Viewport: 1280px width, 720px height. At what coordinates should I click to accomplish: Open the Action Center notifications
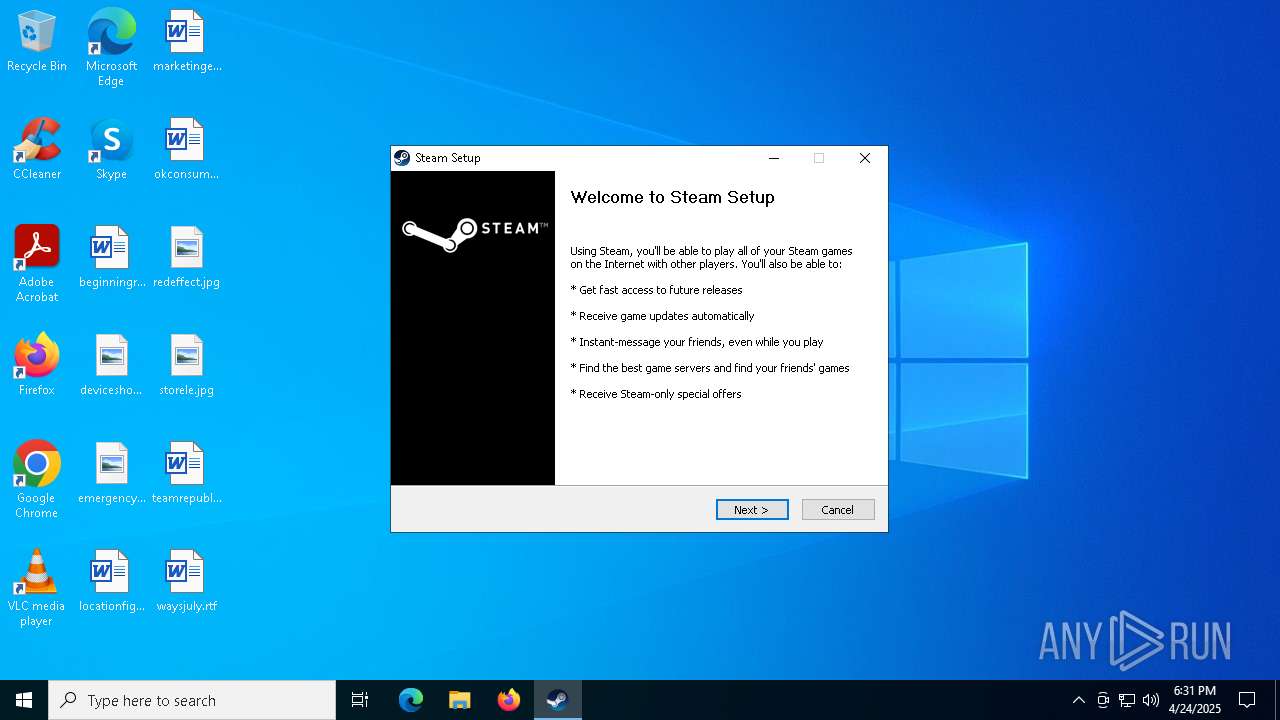coord(1247,700)
